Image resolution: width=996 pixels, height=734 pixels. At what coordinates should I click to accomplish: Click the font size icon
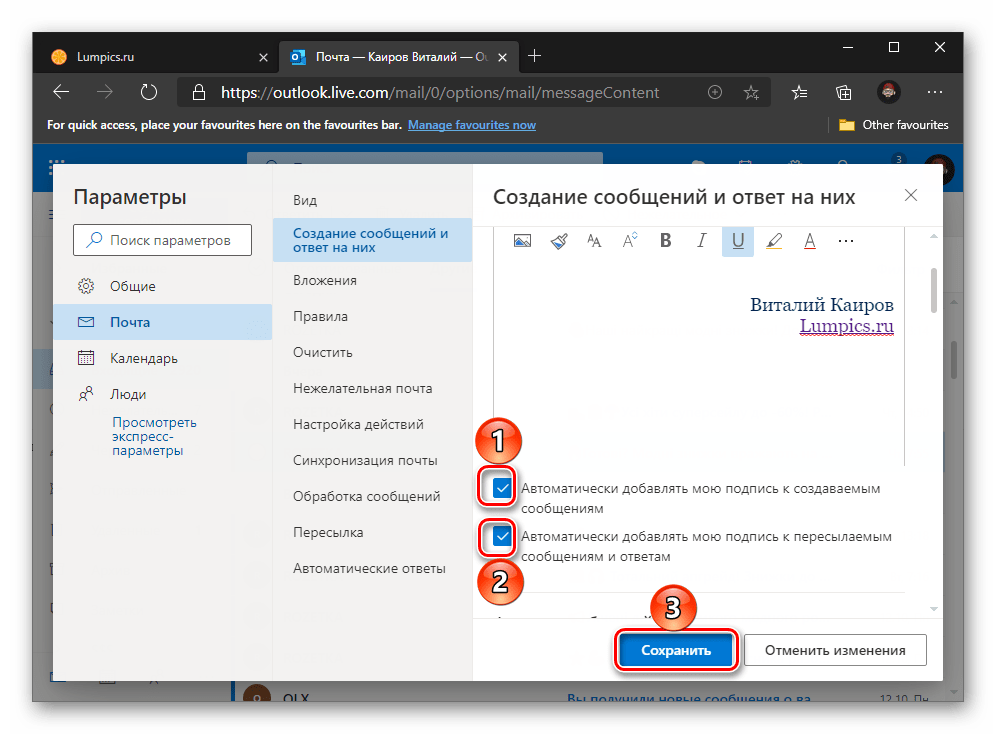(x=630, y=241)
